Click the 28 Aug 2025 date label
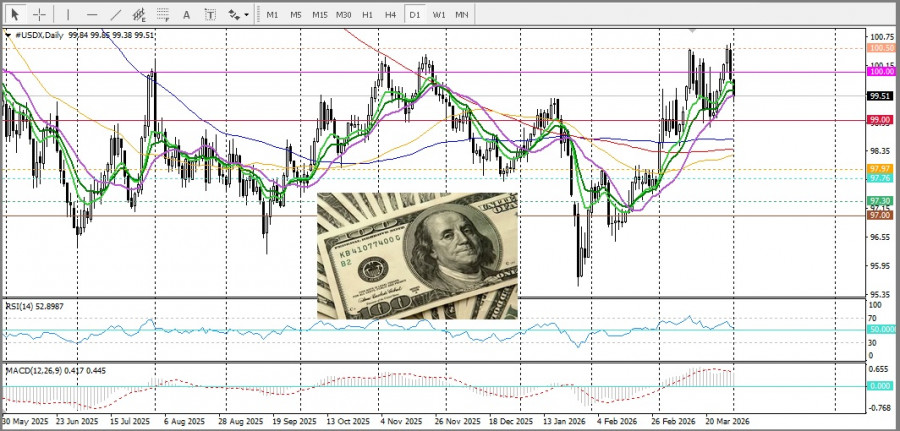The width and height of the screenshot is (900, 431). click(240, 421)
